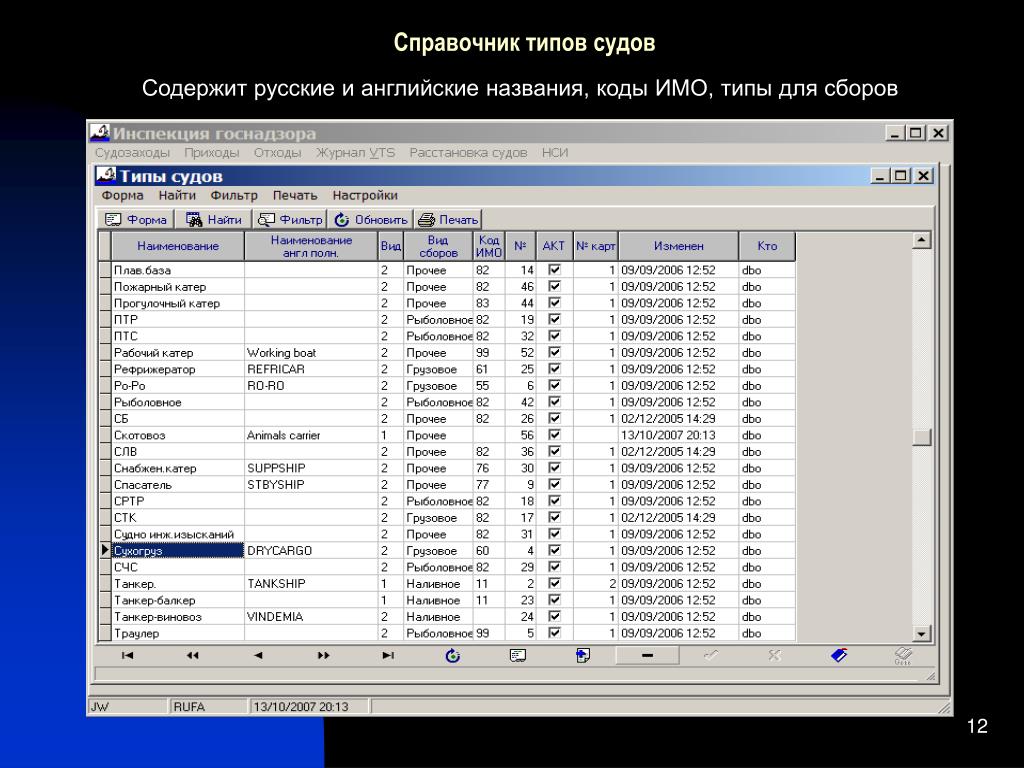Click the Изменен column header
This screenshot has height=768, width=1024.
[679, 246]
